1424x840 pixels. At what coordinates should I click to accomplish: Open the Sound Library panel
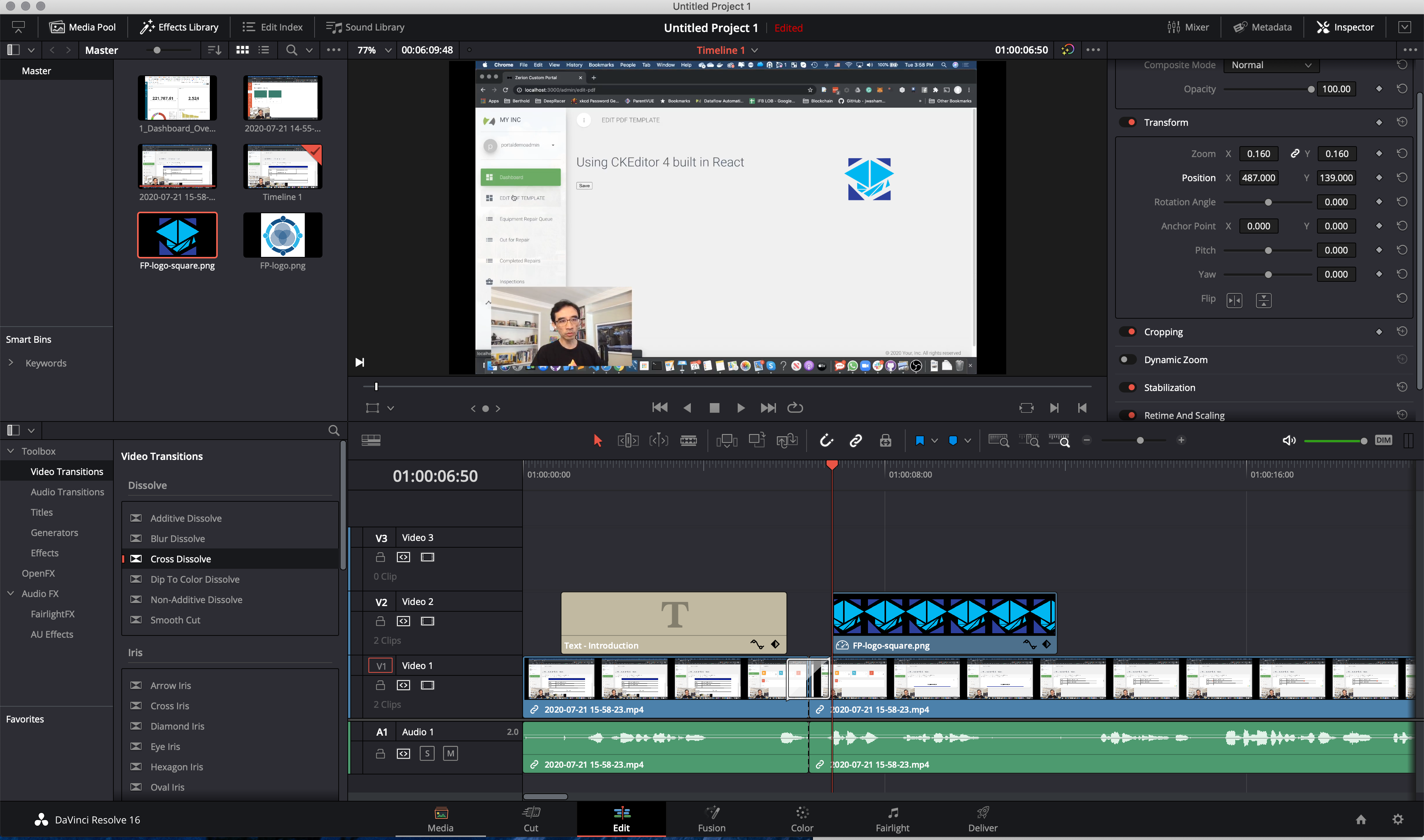tap(365, 27)
